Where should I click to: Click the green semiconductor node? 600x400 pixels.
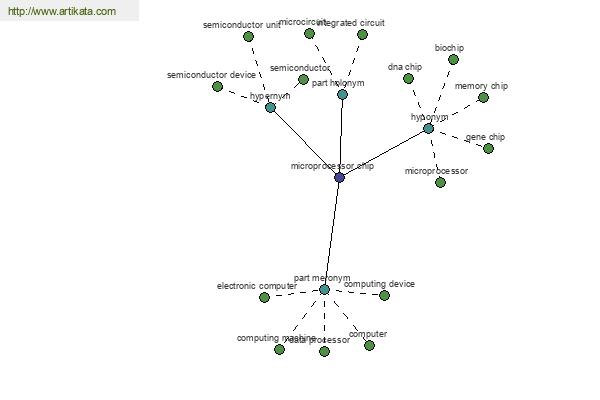click(303, 80)
